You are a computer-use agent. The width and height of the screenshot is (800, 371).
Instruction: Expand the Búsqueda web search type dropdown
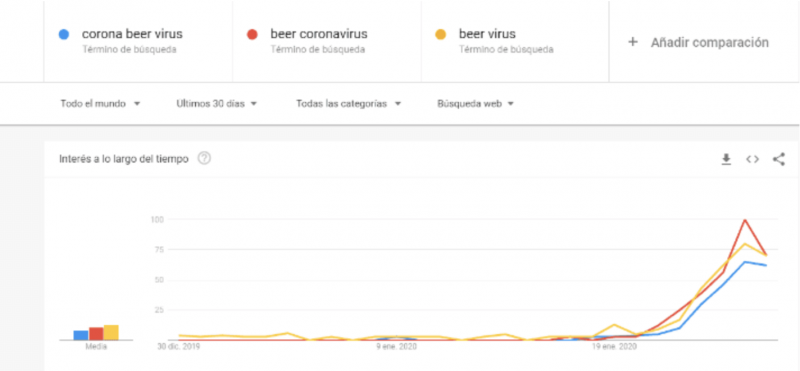tap(475, 104)
